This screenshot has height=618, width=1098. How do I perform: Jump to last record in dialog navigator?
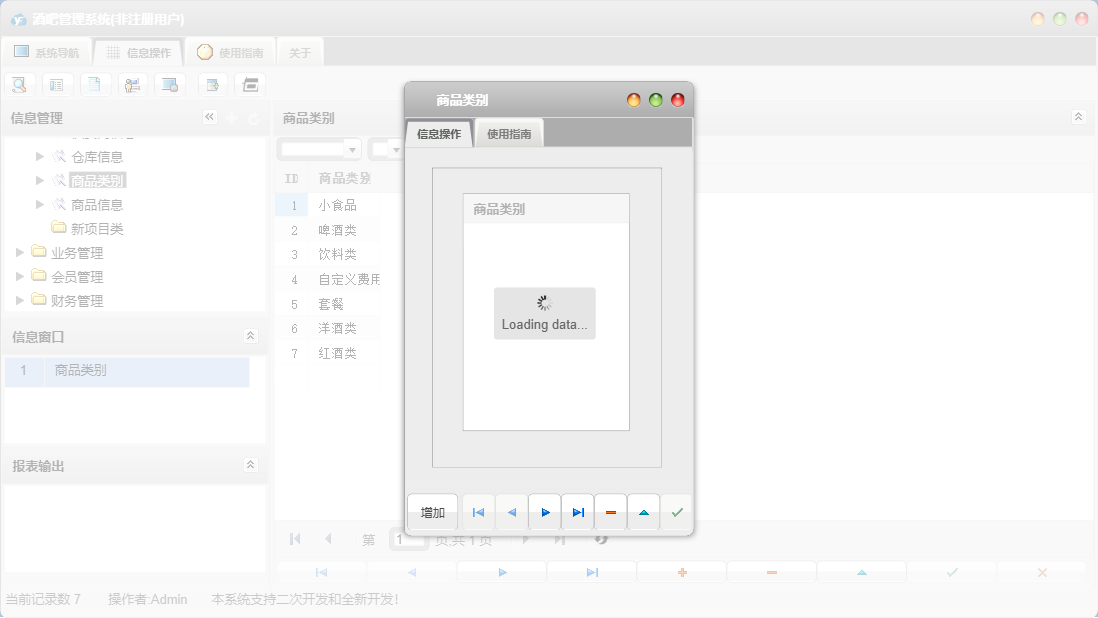click(x=578, y=512)
